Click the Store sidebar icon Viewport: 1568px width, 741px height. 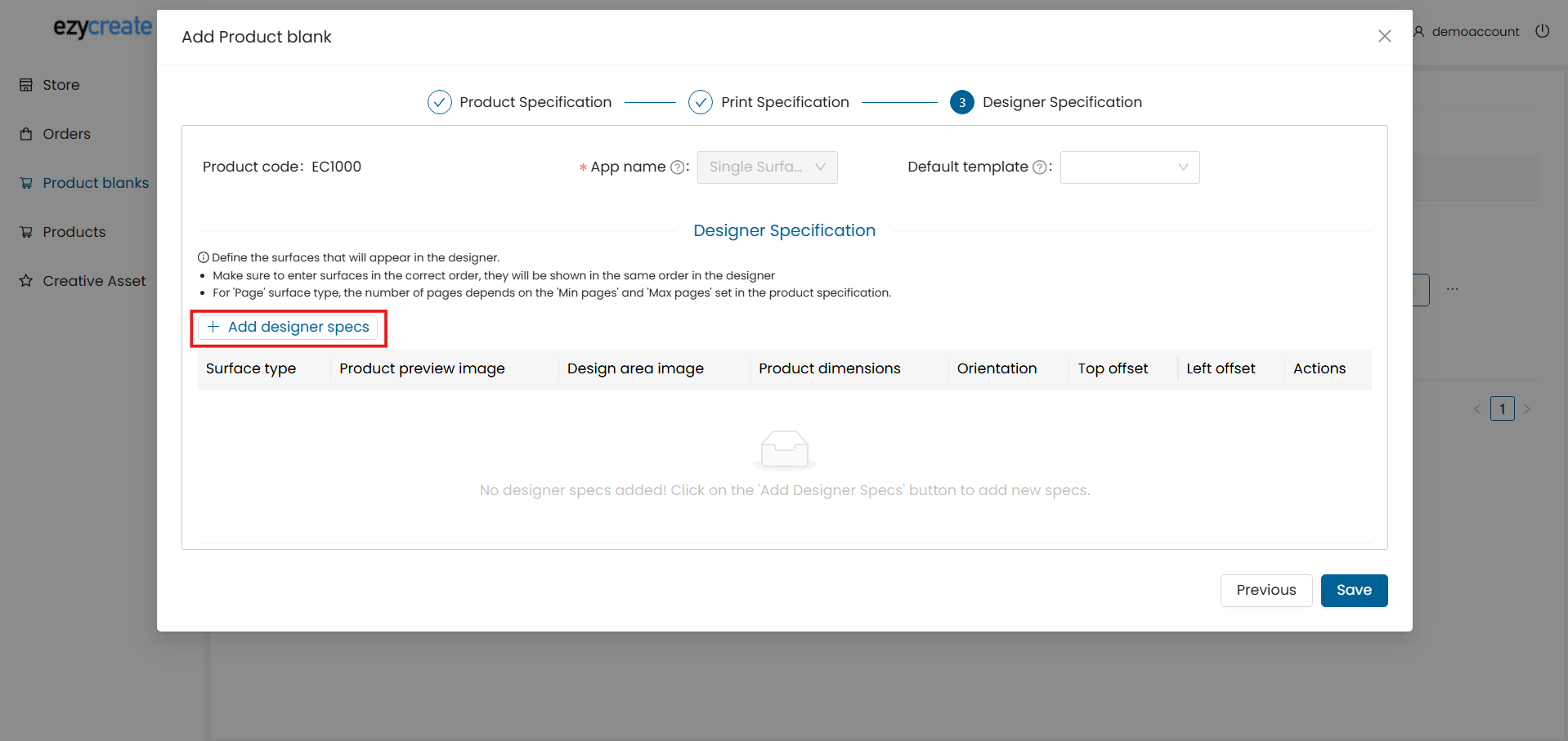click(26, 85)
